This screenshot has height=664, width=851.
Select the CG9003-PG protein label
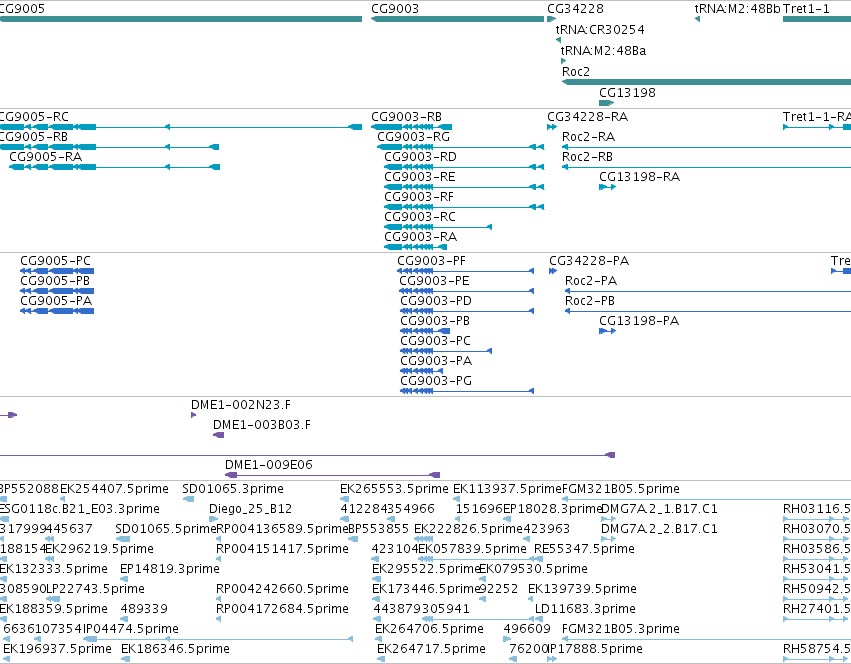point(436,381)
